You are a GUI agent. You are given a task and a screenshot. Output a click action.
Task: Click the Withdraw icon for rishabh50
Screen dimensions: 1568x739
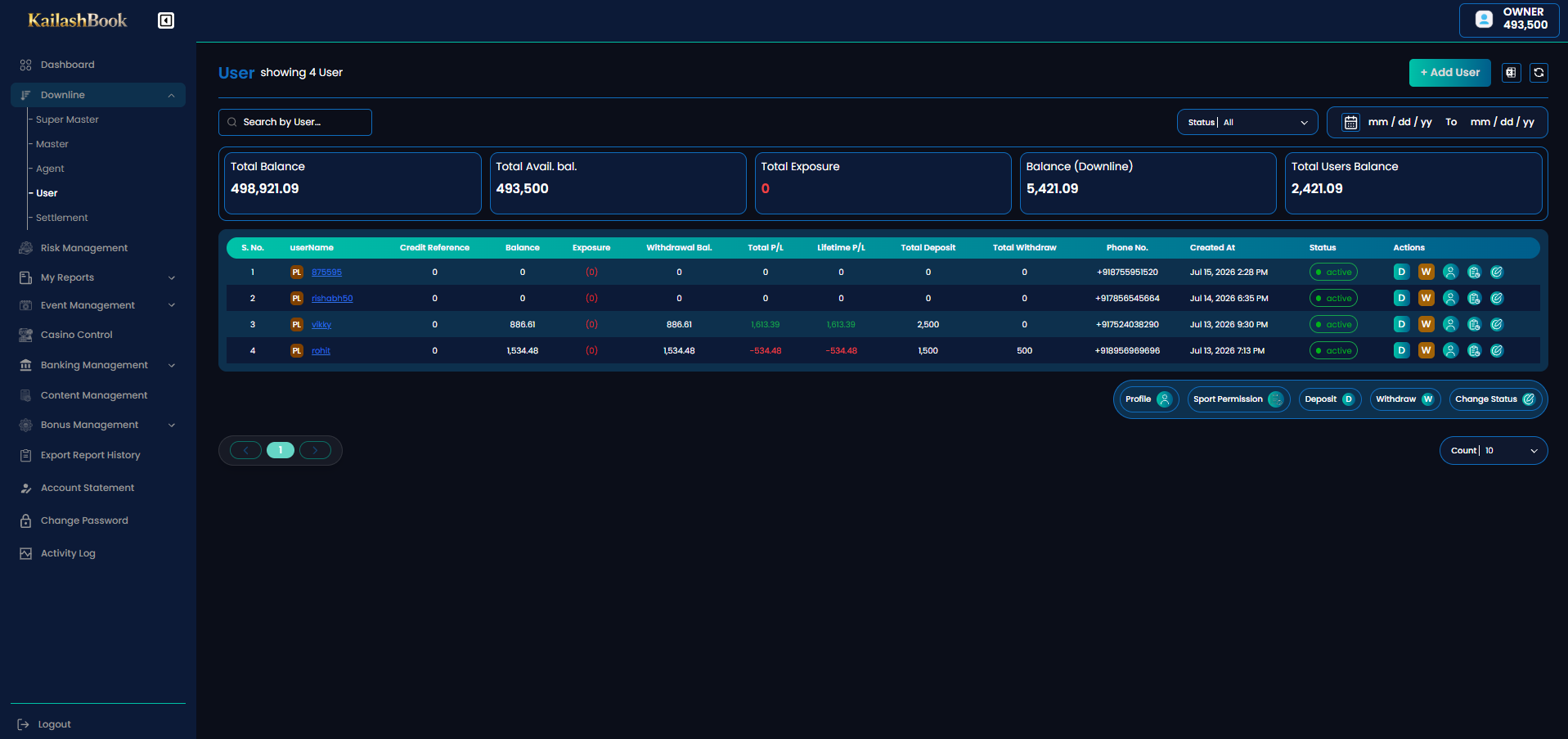point(1426,298)
